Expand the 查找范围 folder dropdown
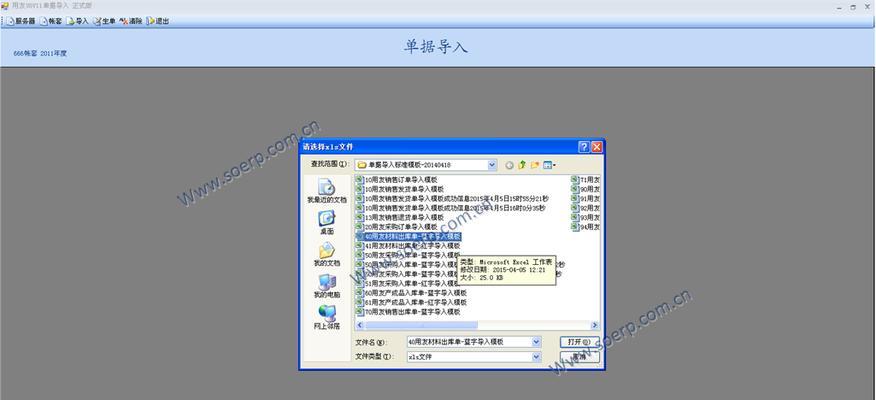Viewport: 876px width, 400px height. (492, 165)
